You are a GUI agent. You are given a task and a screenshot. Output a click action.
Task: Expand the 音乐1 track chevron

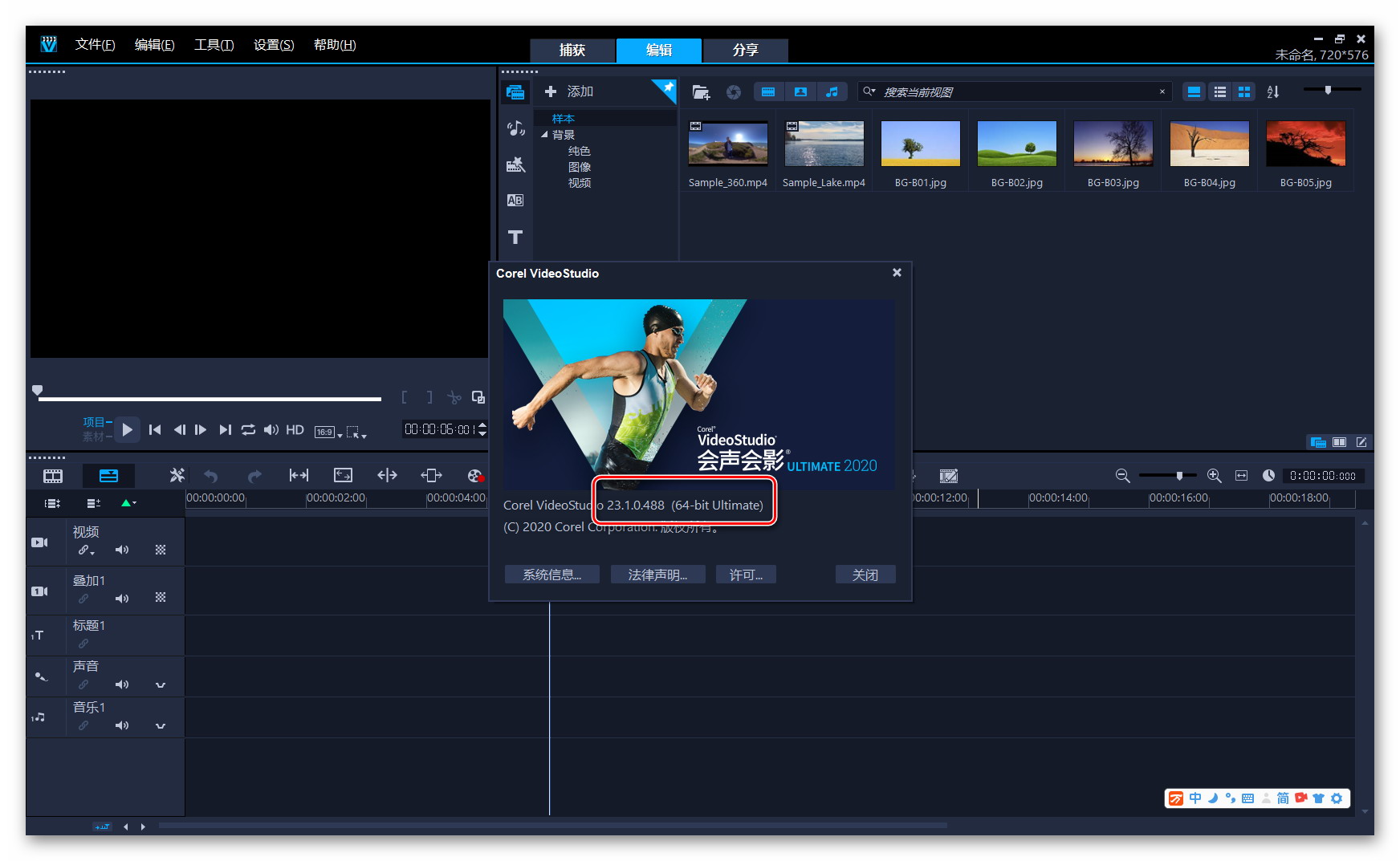[161, 726]
